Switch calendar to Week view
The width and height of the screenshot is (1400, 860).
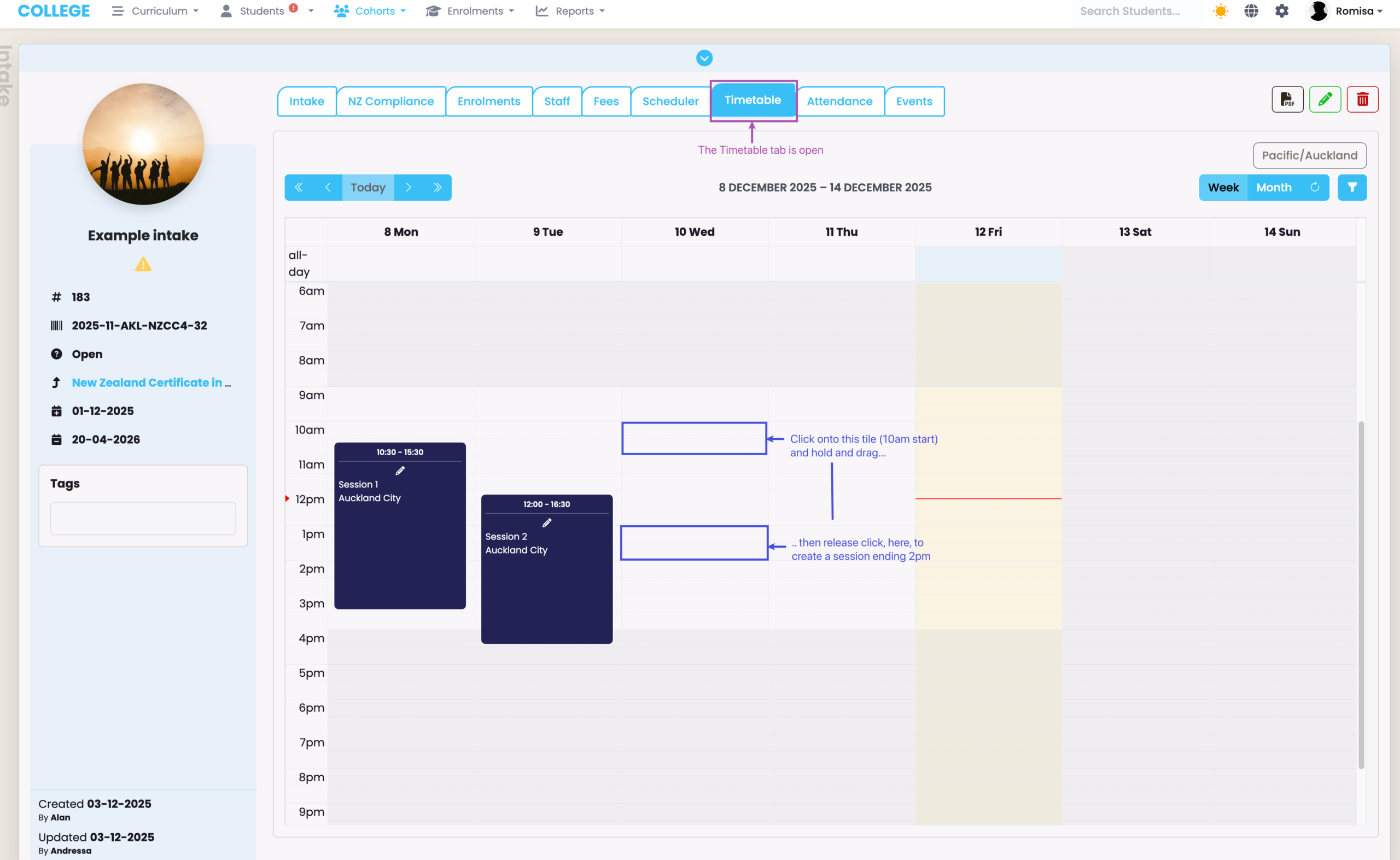point(1223,187)
